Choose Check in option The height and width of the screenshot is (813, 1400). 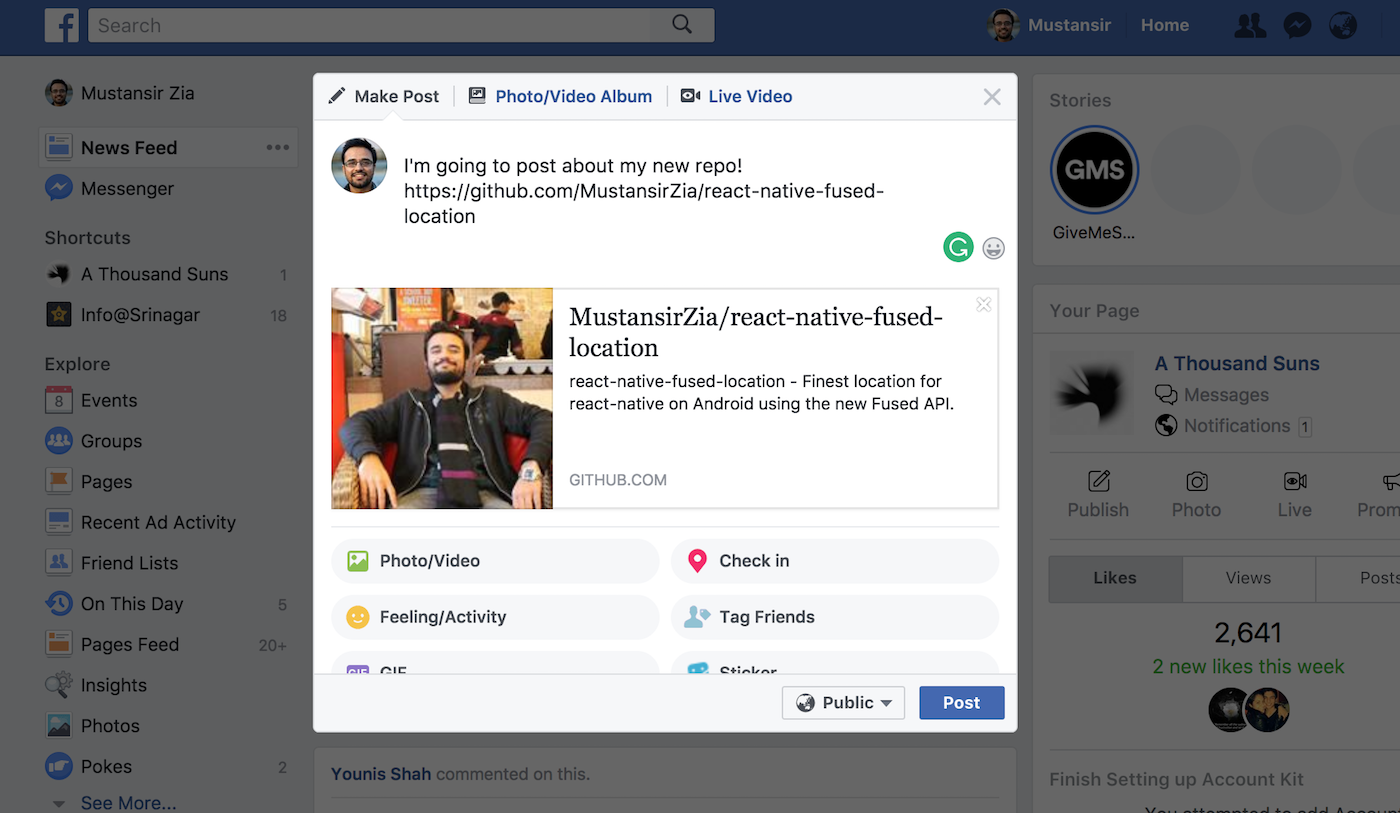click(x=835, y=561)
